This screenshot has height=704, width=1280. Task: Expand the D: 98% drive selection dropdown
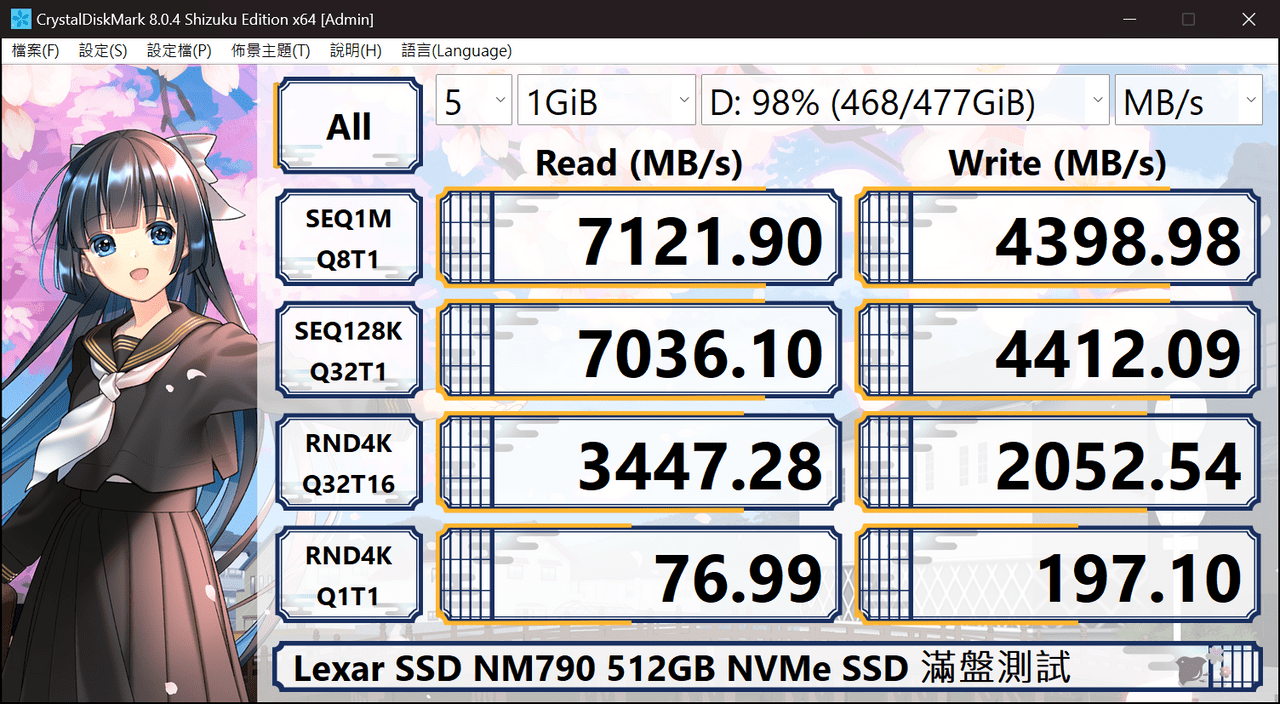(905, 101)
